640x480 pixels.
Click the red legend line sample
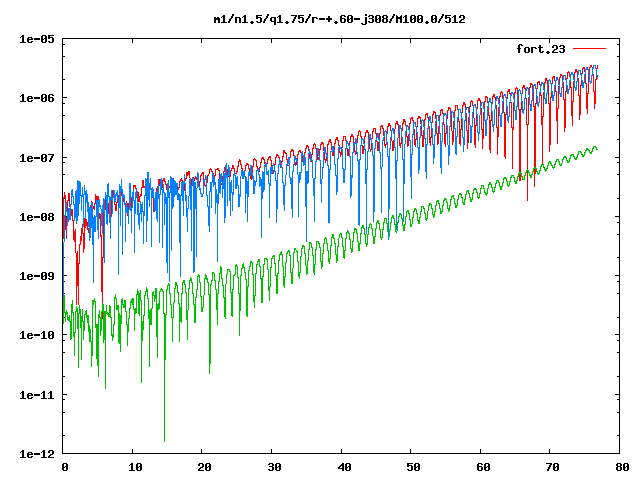click(589, 49)
